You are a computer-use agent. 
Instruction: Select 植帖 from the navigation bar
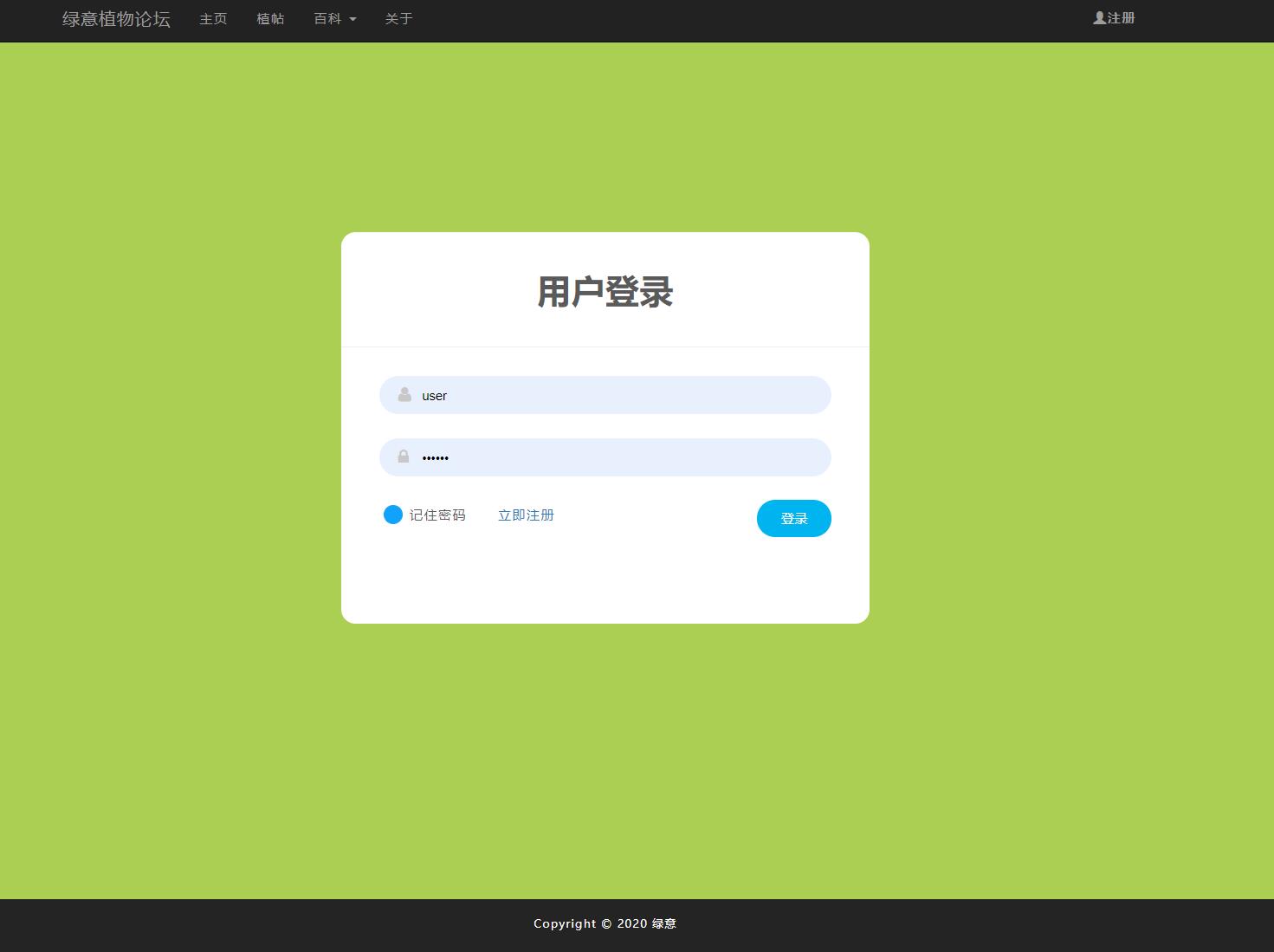[269, 18]
